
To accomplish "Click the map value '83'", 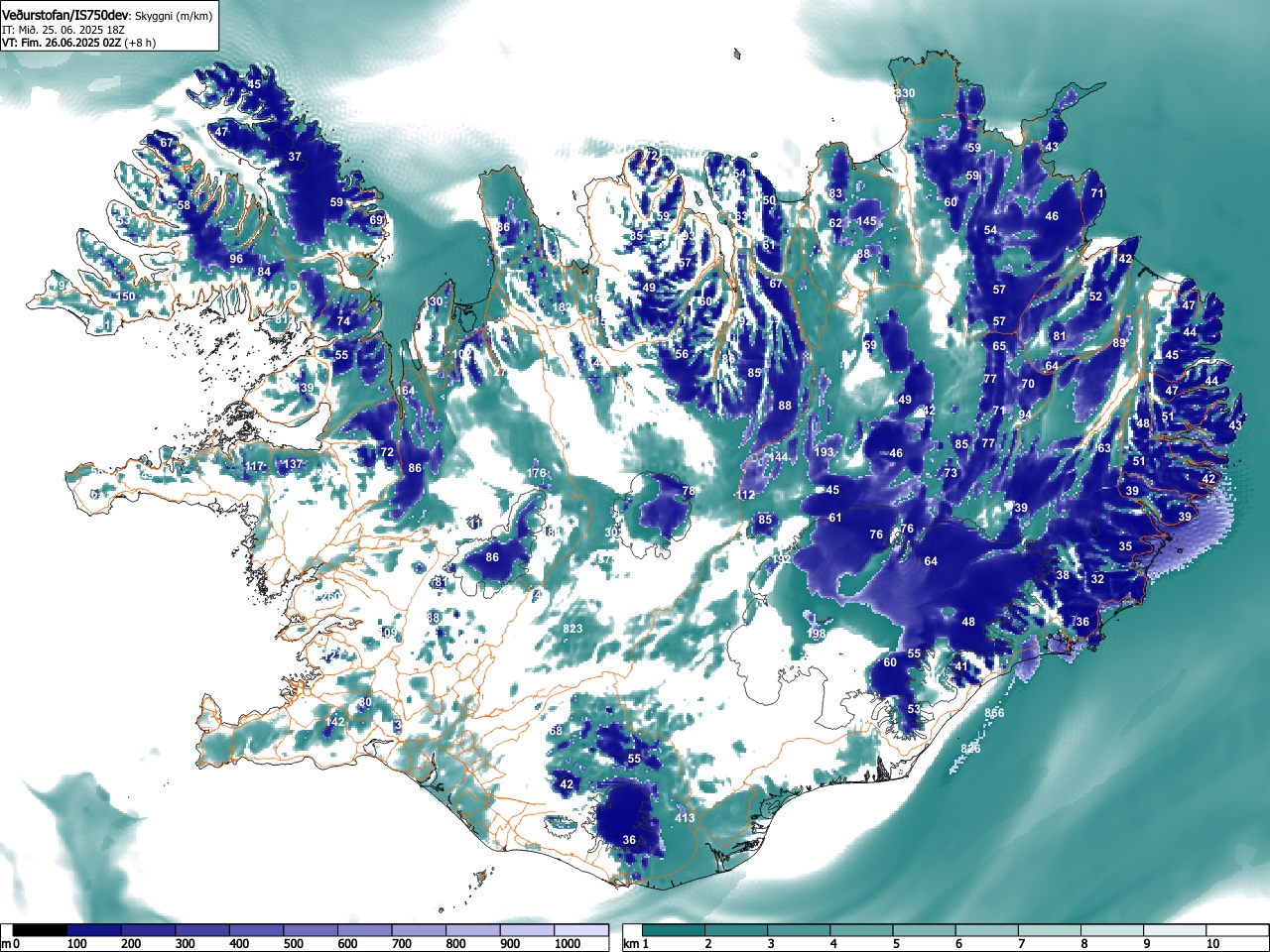I will [x=835, y=193].
